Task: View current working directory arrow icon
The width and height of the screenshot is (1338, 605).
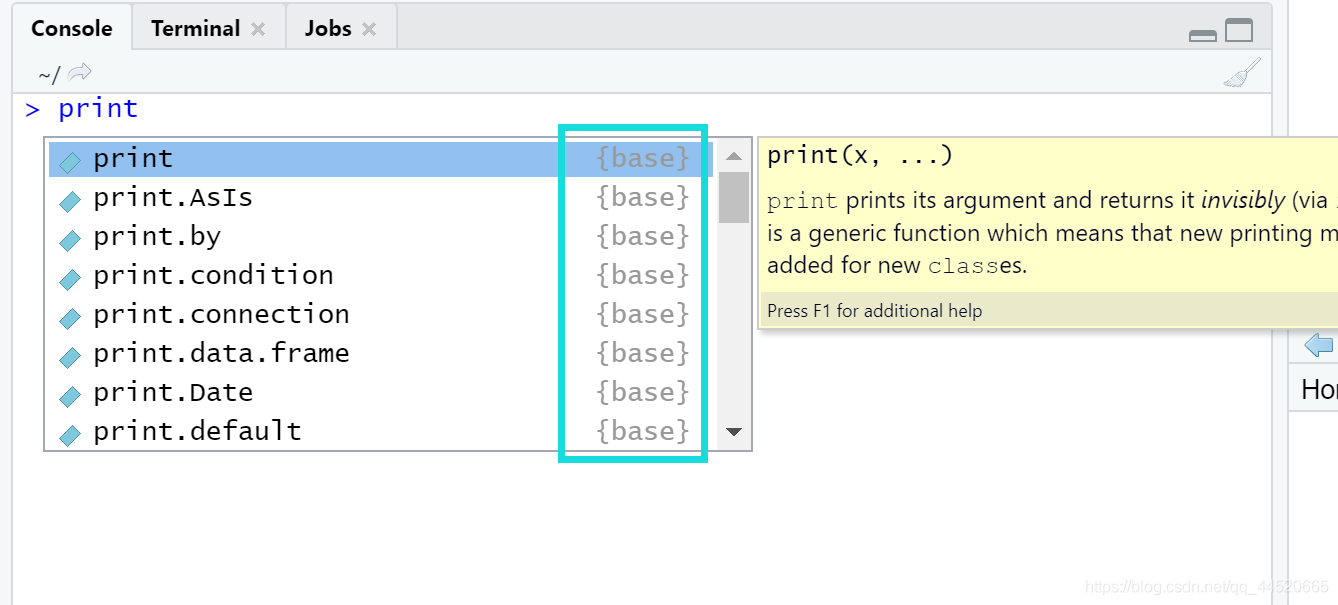Action: pyautogui.click(x=80, y=72)
